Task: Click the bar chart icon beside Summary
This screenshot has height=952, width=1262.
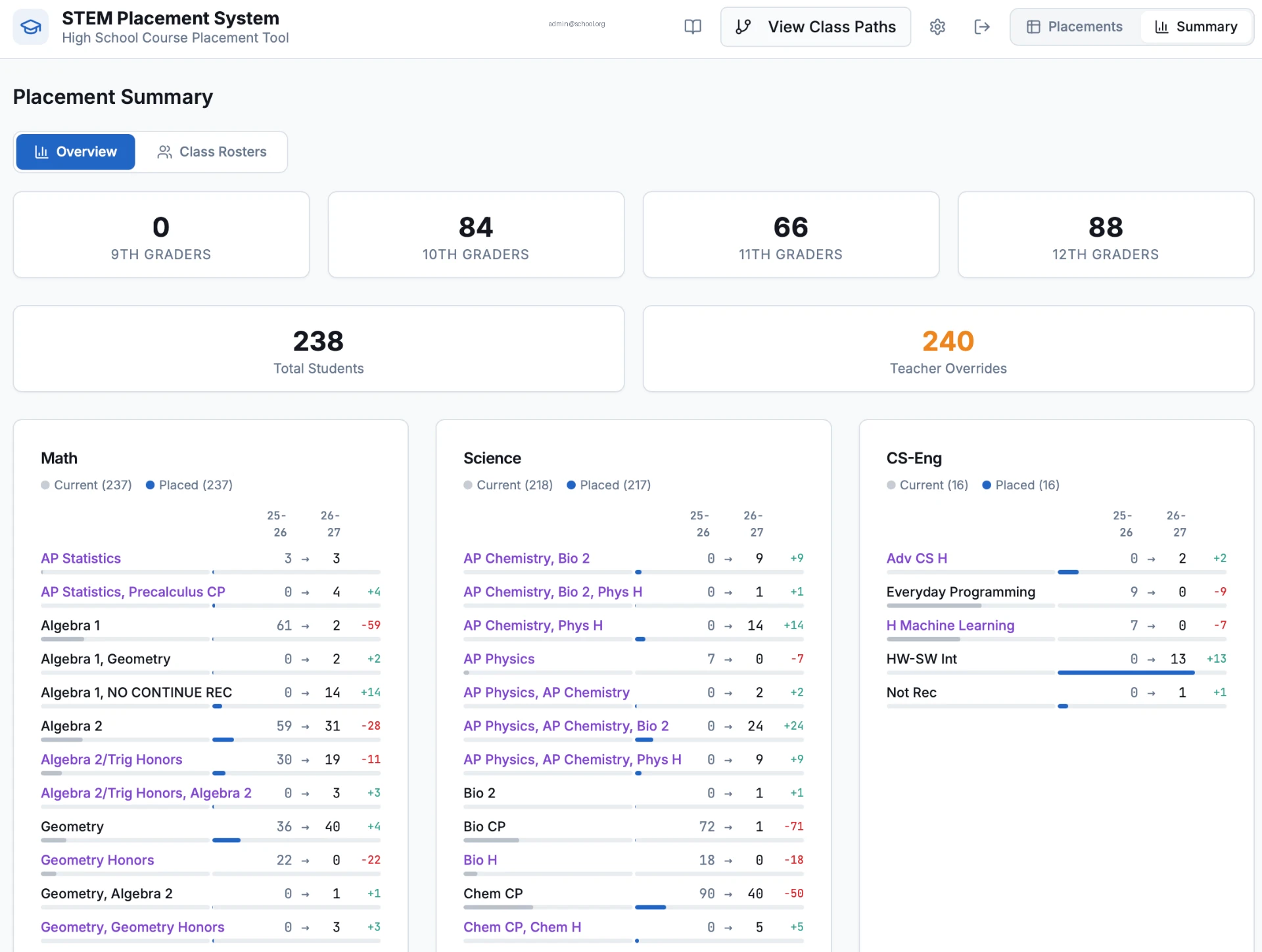Action: 1161,27
